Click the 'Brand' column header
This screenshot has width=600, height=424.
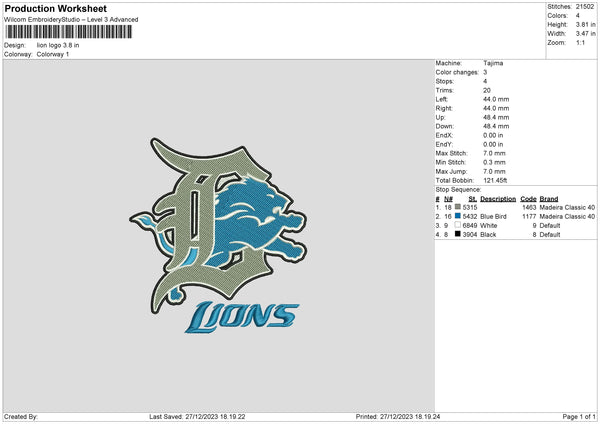tap(549, 199)
